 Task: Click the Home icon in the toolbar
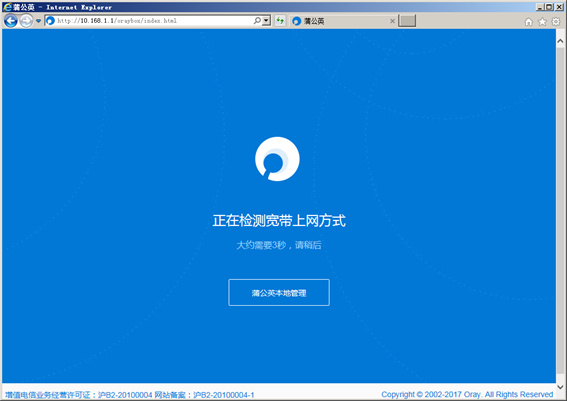pos(529,22)
